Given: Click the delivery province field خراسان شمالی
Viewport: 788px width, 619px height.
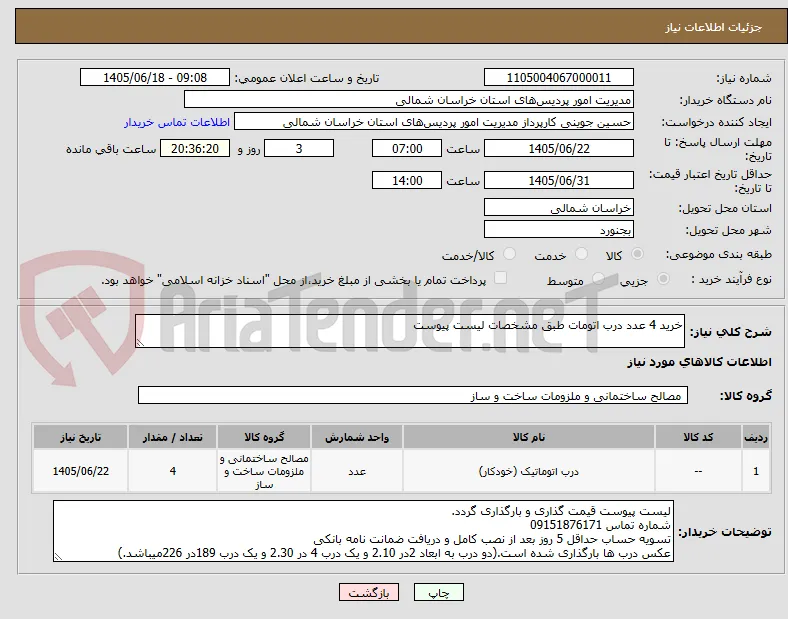Looking at the screenshot, I should [x=558, y=208].
